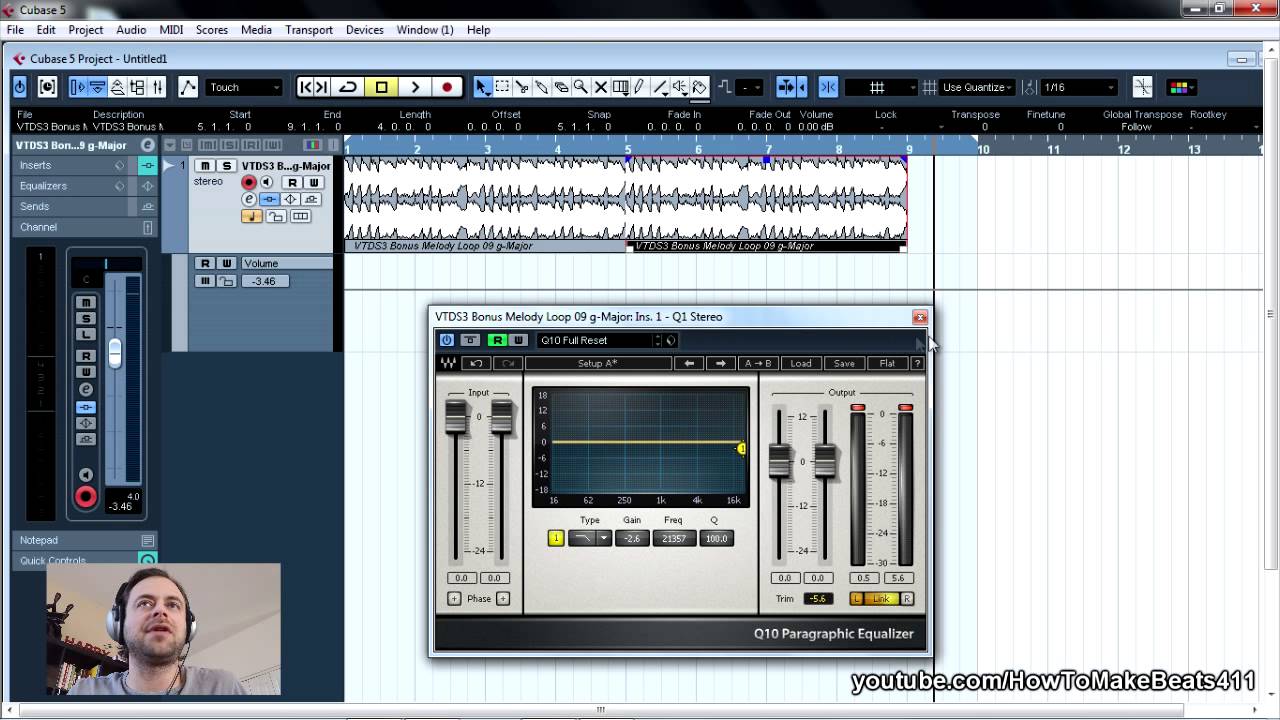Solo the VTDS3 track with S button
This screenshot has height=720, width=1280.
pyautogui.click(x=227, y=166)
